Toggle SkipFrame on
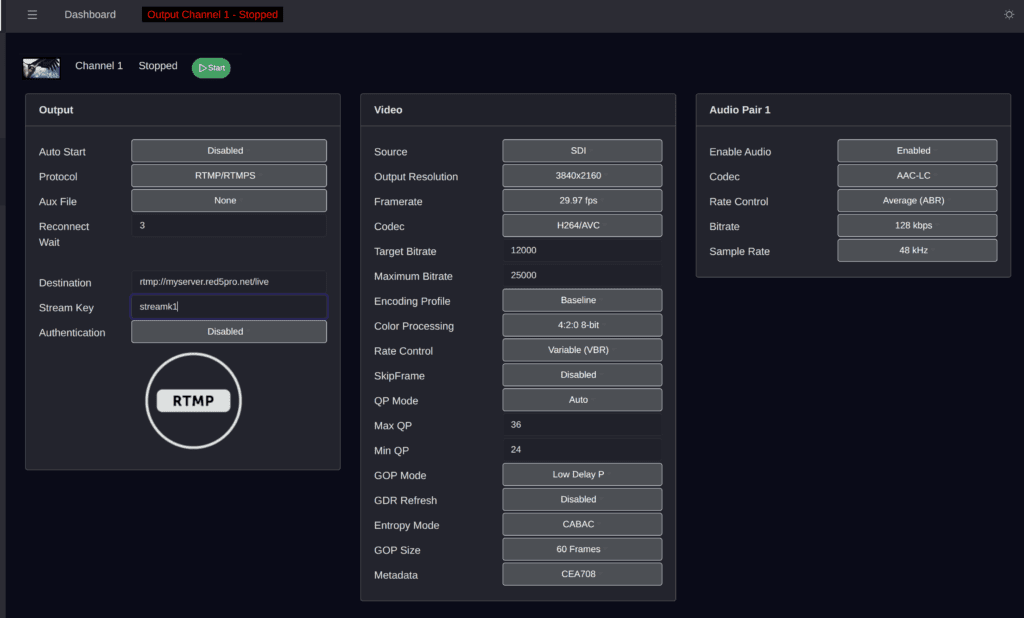This screenshot has height=618, width=1024. click(581, 374)
